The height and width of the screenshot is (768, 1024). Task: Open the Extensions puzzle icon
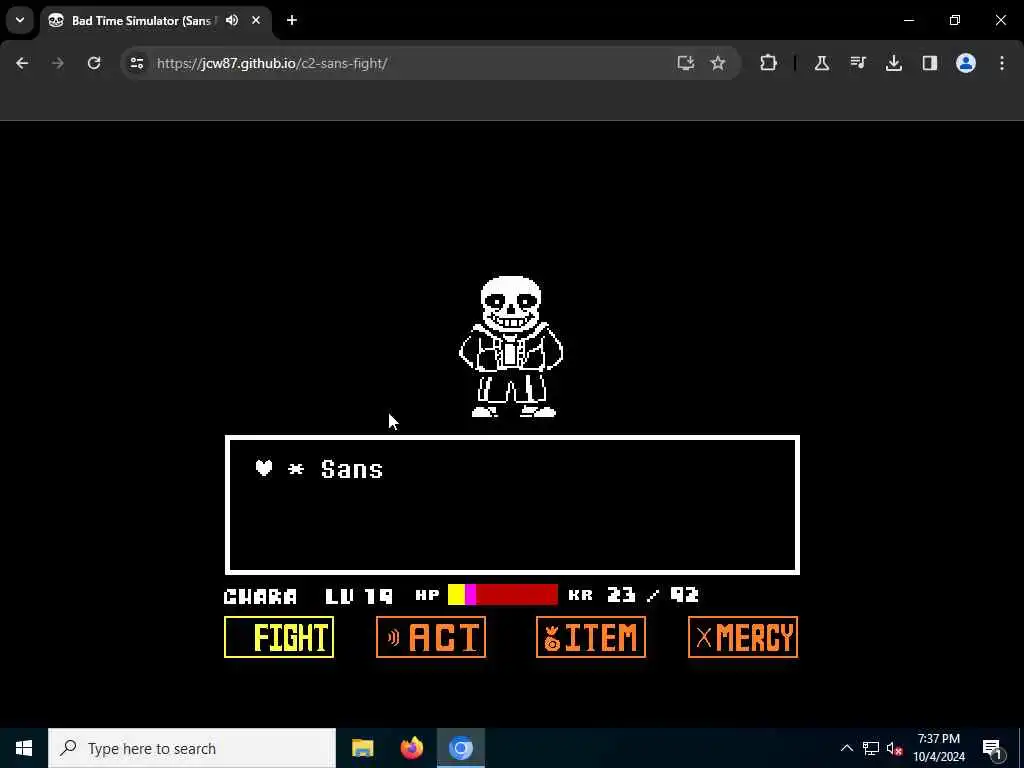click(768, 63)
